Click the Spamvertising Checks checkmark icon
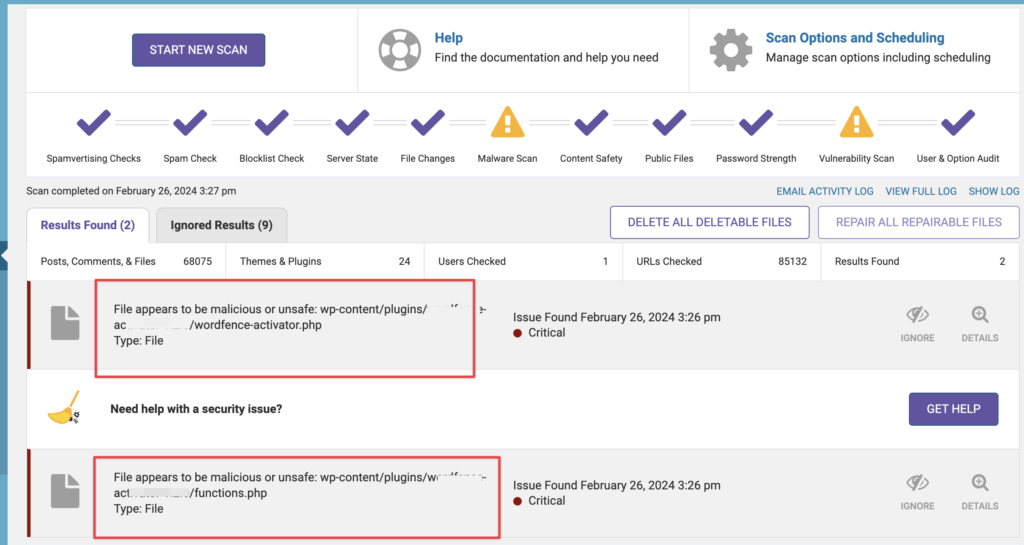Image resolution: width=1024 pixels, height=545 pixels. coord(93,123)
